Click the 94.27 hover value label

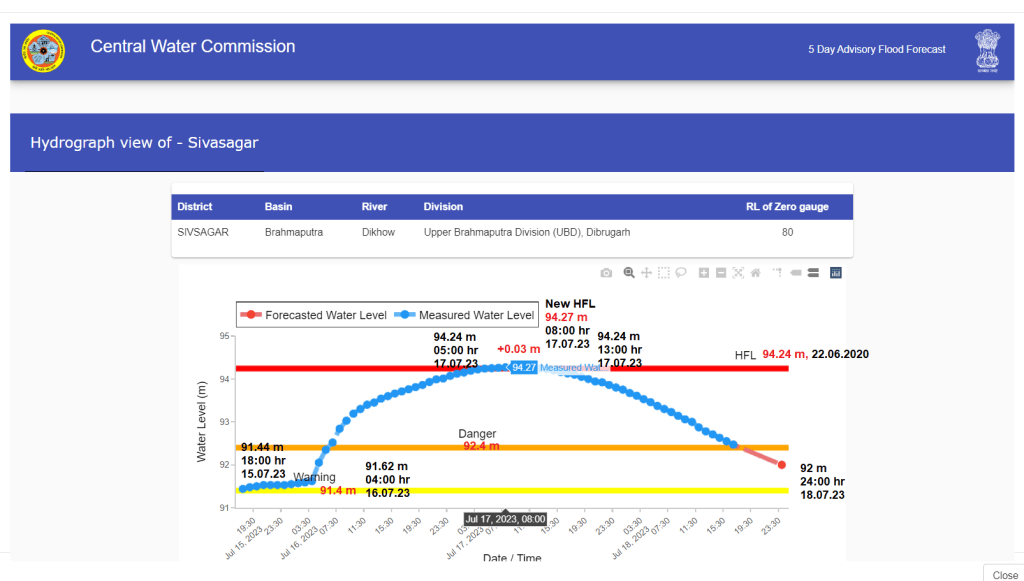point(524,368)
